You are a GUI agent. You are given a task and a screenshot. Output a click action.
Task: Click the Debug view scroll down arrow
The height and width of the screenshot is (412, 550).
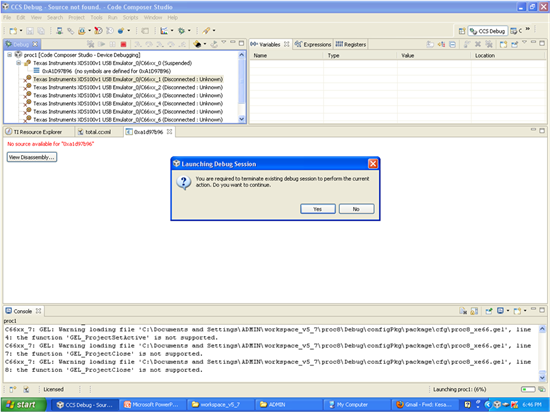point(241,119)
